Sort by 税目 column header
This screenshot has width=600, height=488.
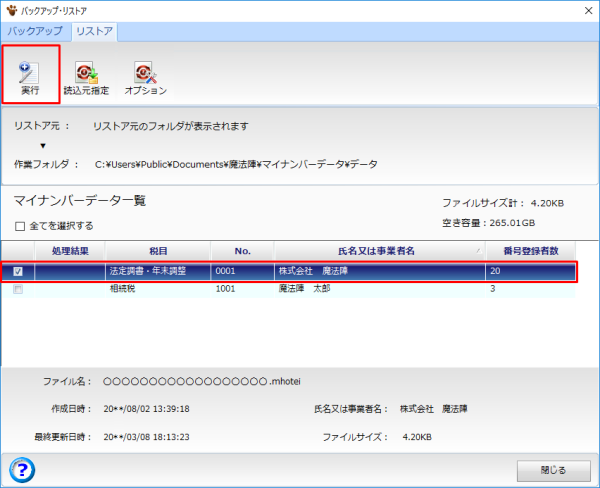click(157, 251)
